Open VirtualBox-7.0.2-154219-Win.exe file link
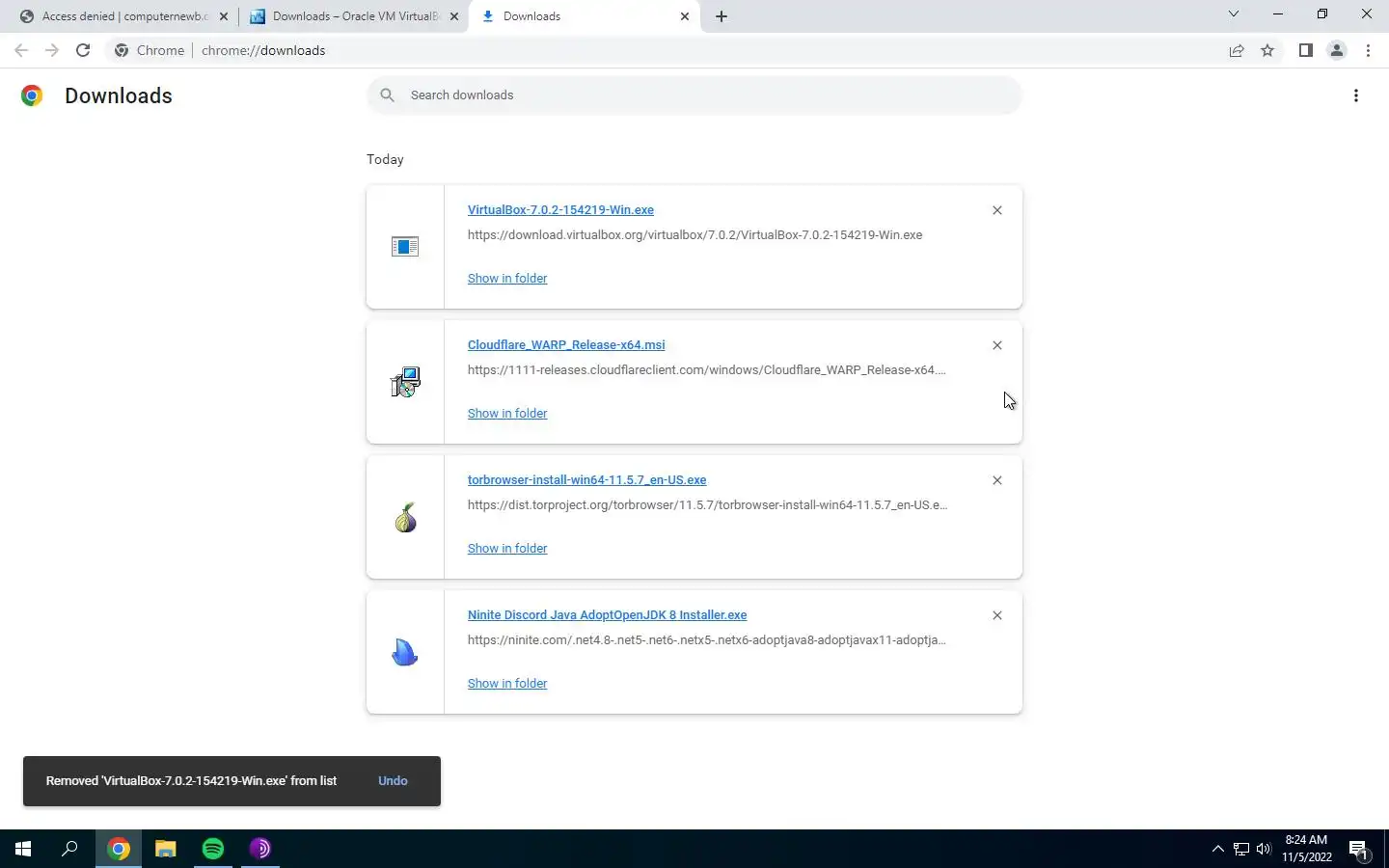The height and width of the screenshot is (868, 1389). [x=560, y=210]
